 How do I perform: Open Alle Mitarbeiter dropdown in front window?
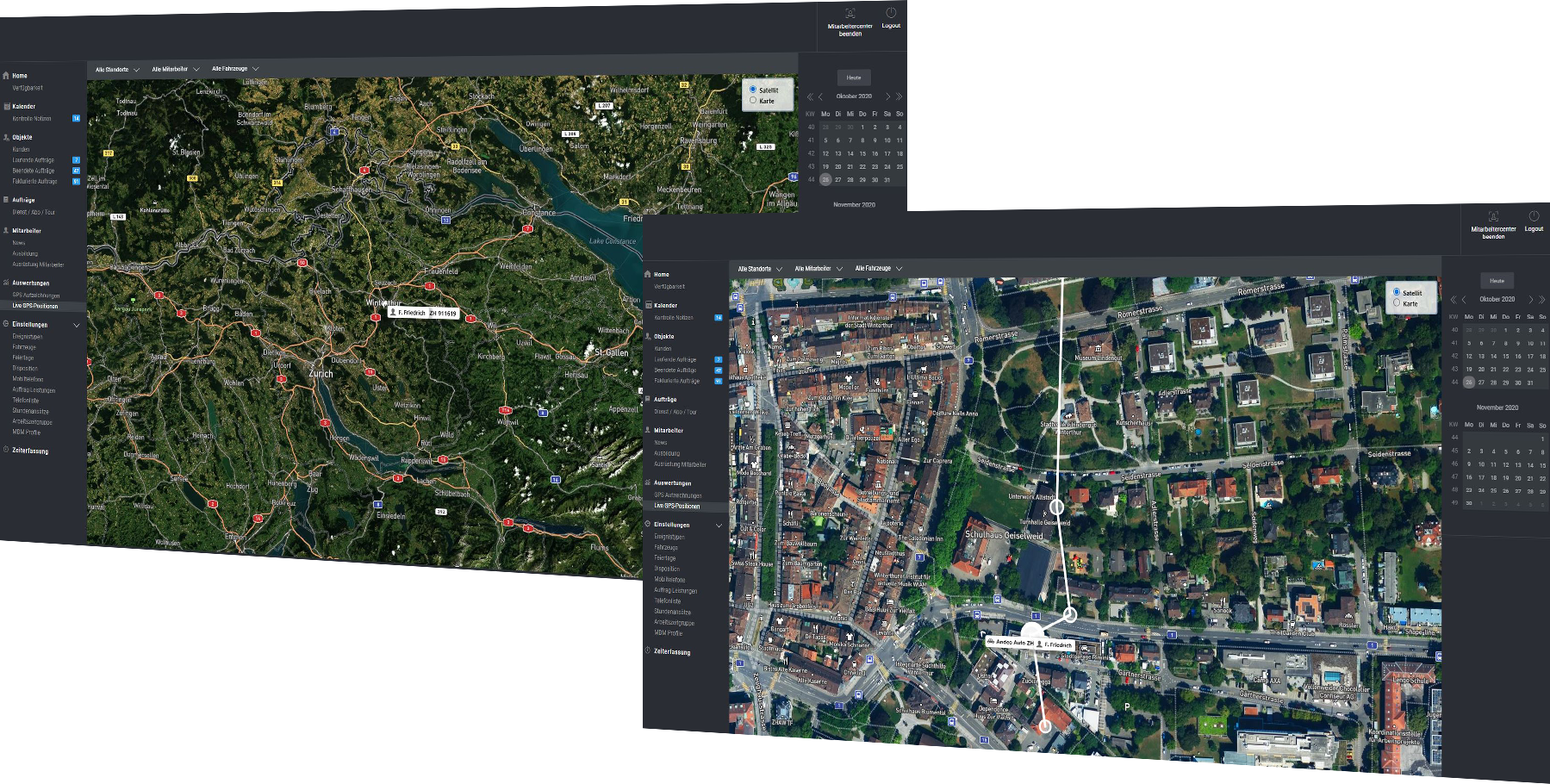[819, 269]
